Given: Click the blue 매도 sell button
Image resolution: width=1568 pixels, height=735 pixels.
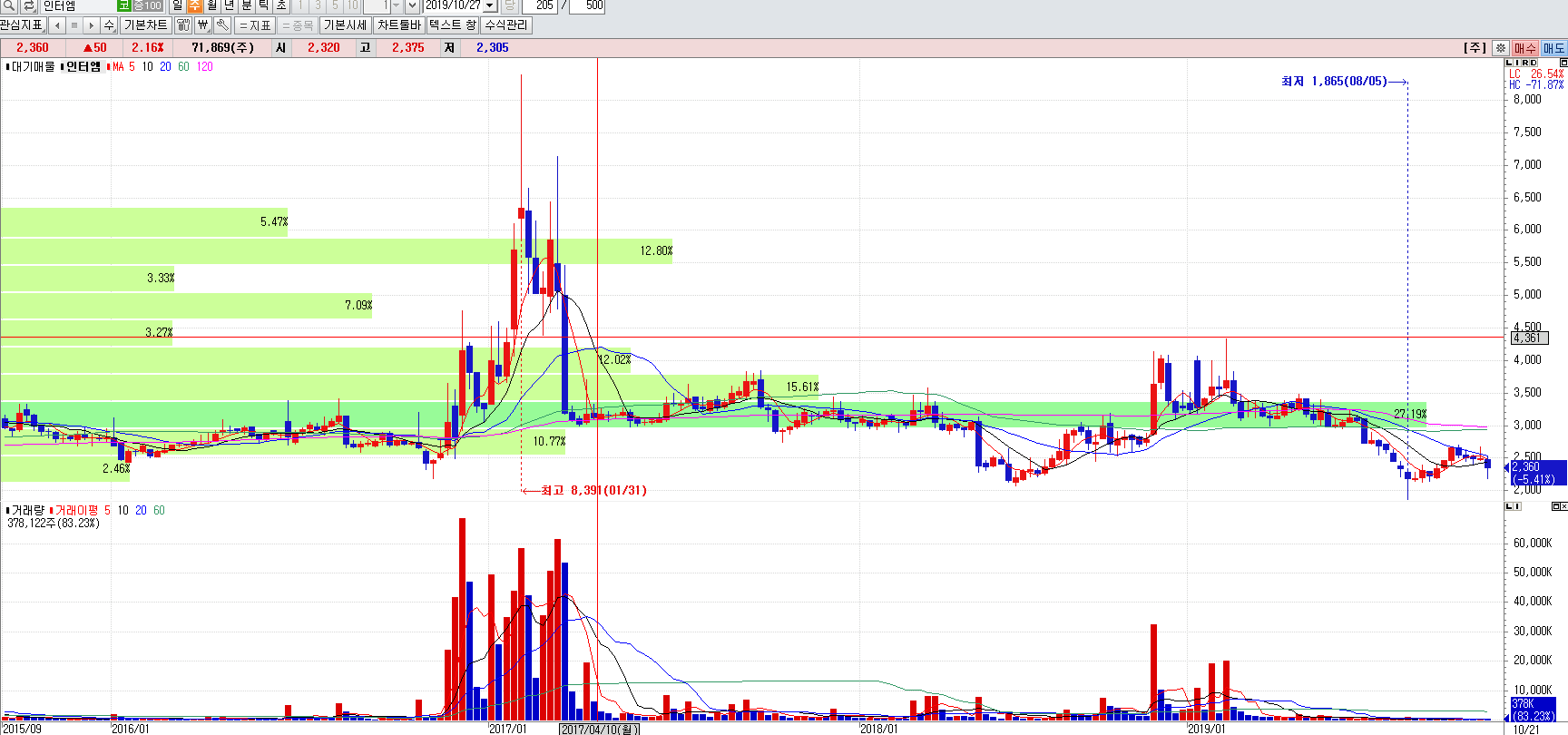Looking at the screenshot, I should (x=1553, y=48).
